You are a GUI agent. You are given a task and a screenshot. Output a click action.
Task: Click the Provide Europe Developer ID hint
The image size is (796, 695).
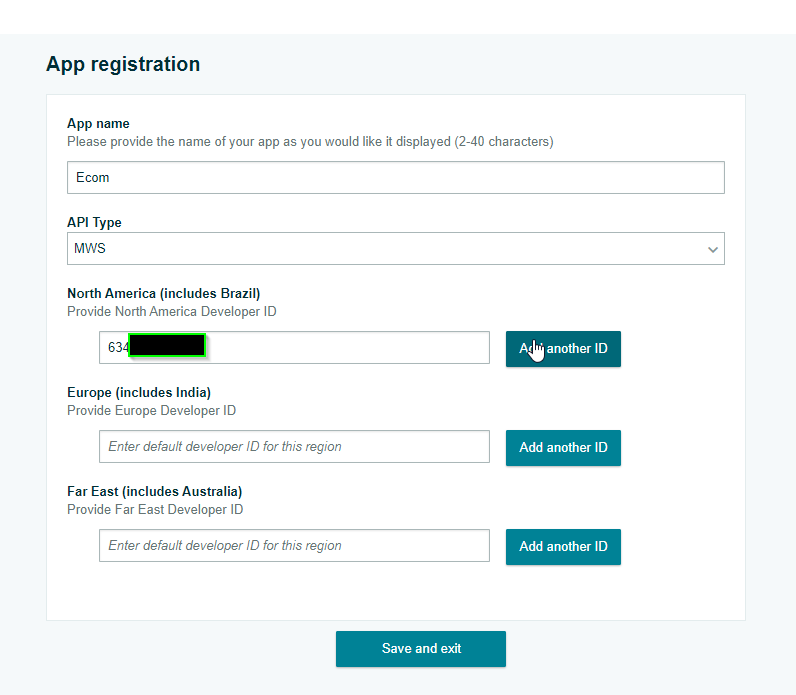click(151, 410)
